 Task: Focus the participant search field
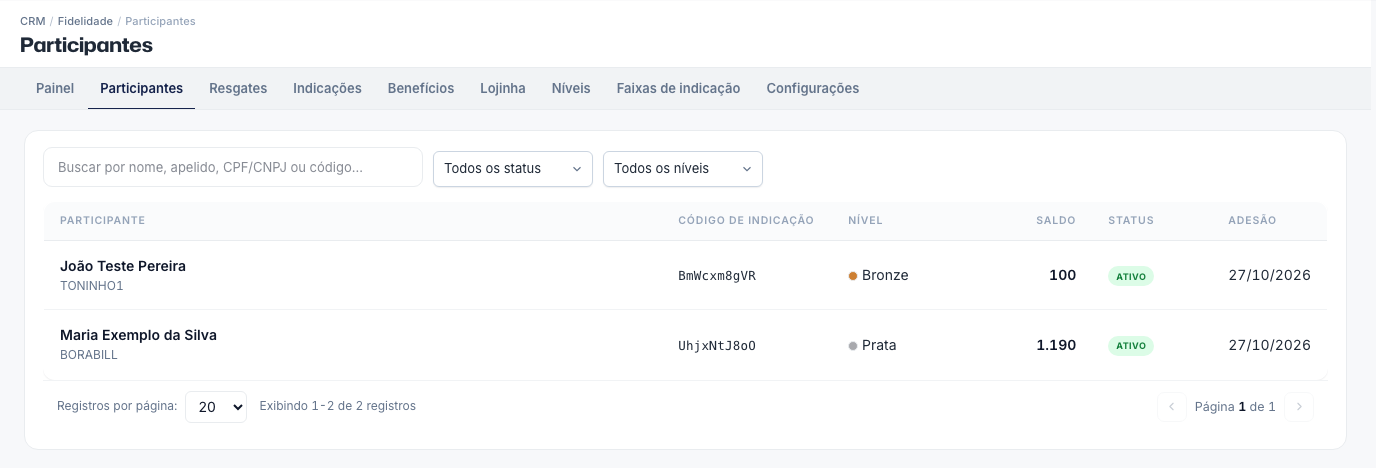click(233, 167)
